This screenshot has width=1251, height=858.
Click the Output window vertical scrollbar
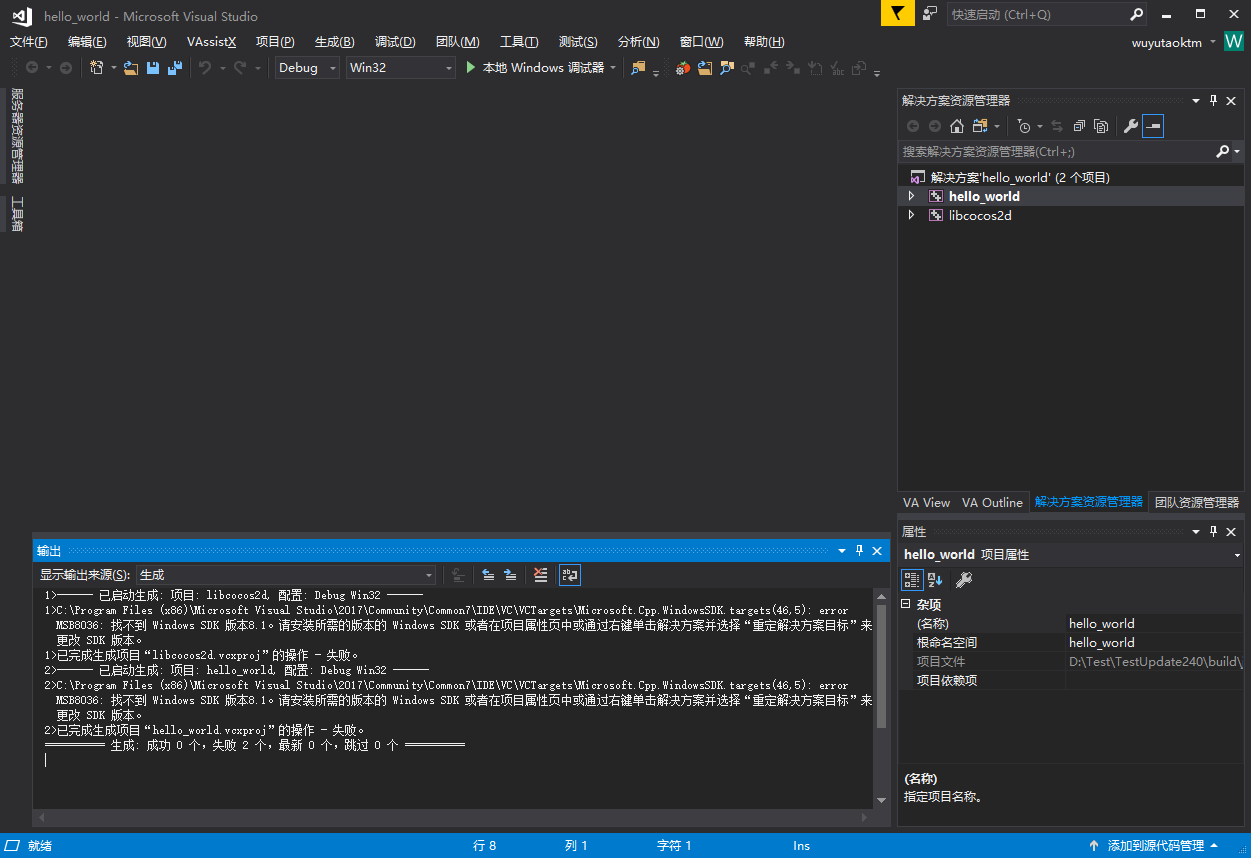click(881, 697)
